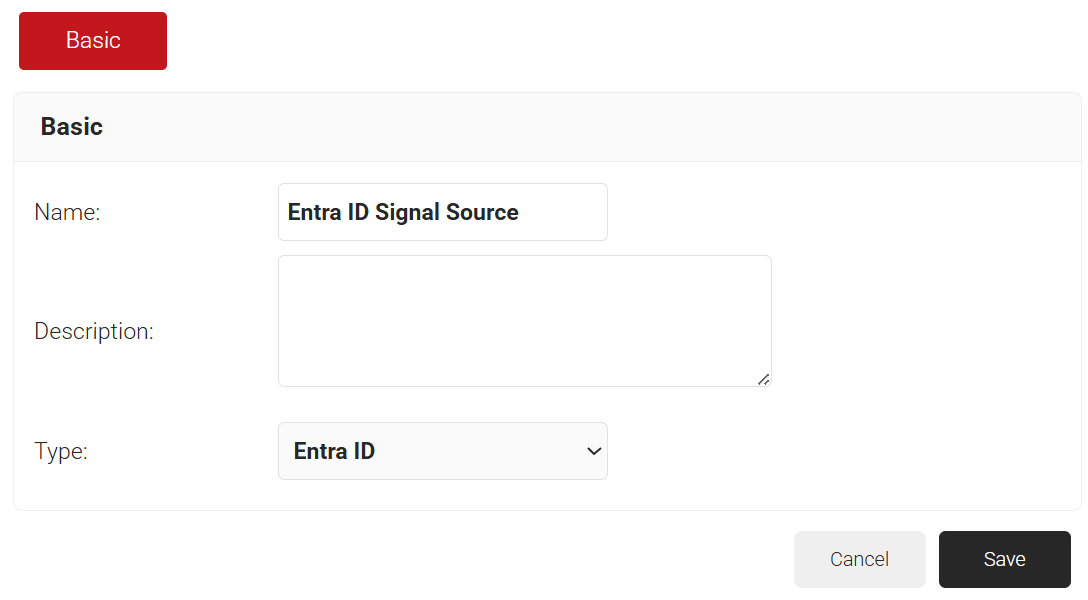Select the "Entra ID" value in Type
The height and width of the screenshot is (600, 1088).
click(x=334, y=451)
